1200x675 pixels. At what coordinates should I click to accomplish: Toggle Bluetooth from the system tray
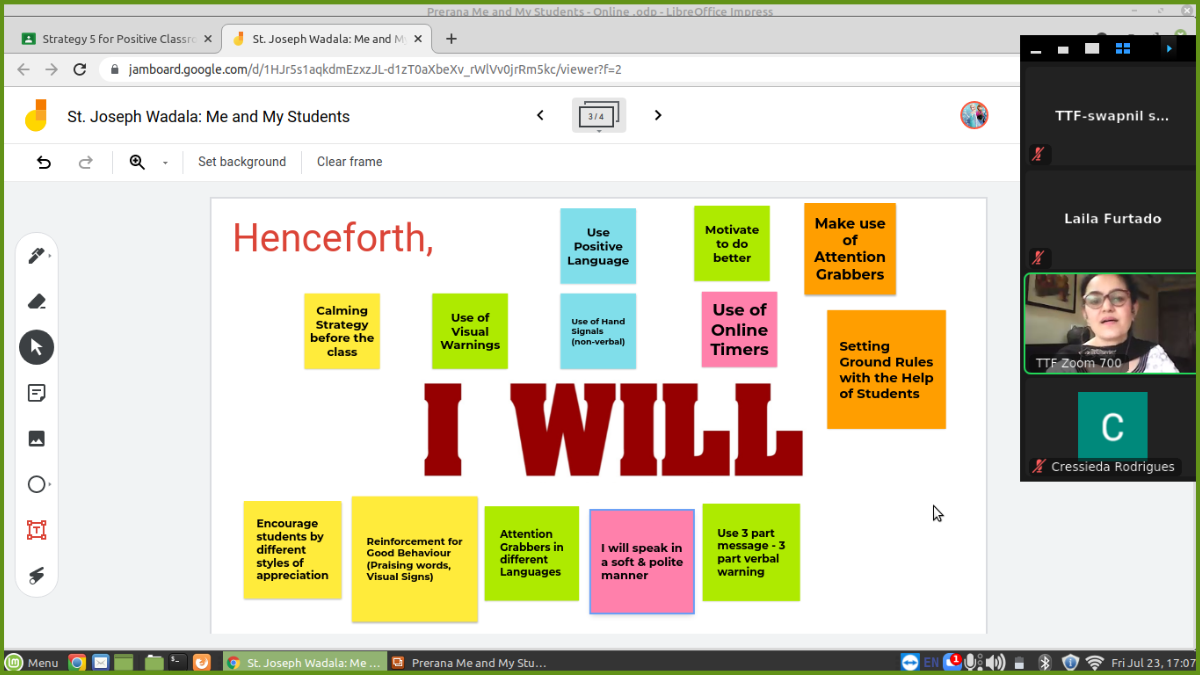(1045, 662)
